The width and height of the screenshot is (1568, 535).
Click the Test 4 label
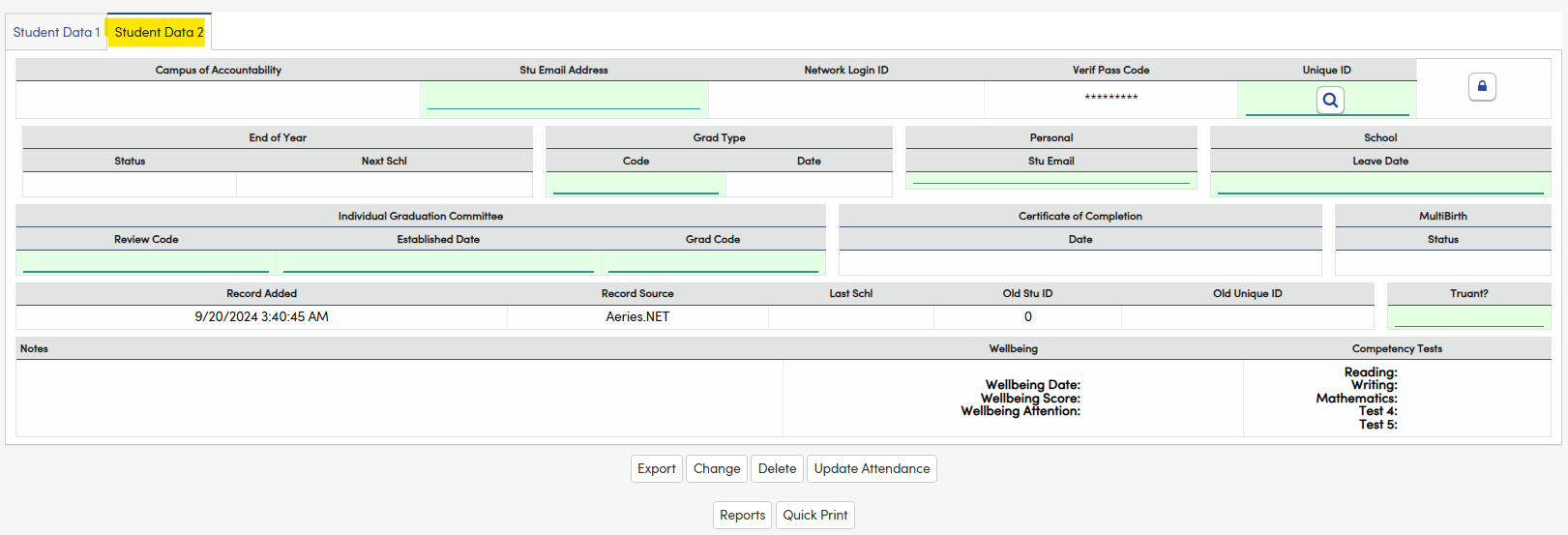tap(1378, 411)
